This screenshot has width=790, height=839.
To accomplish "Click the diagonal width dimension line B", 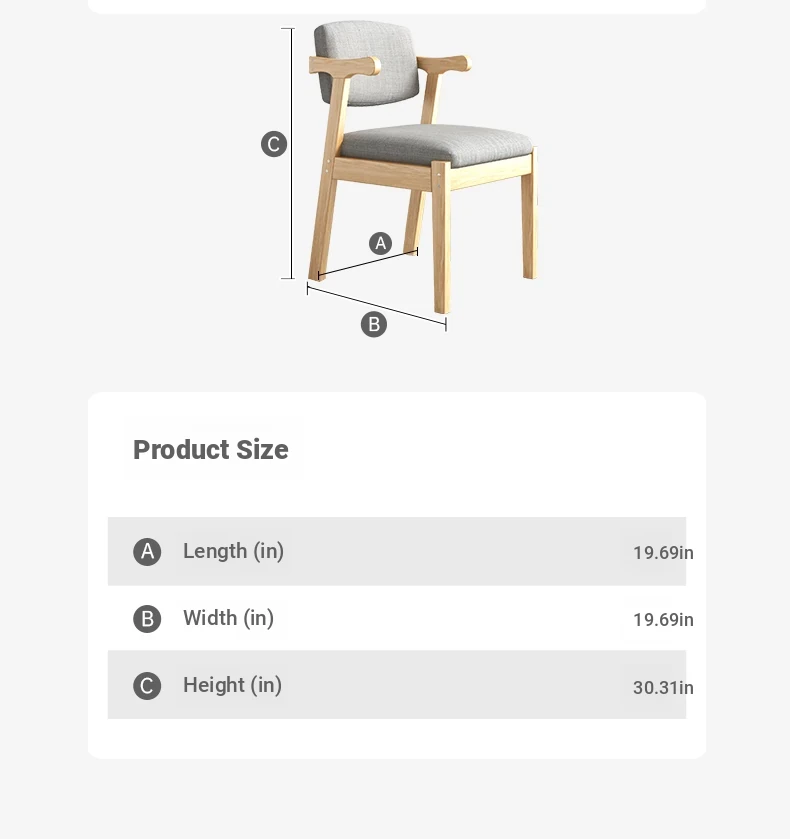I will (x=376, y=307).
